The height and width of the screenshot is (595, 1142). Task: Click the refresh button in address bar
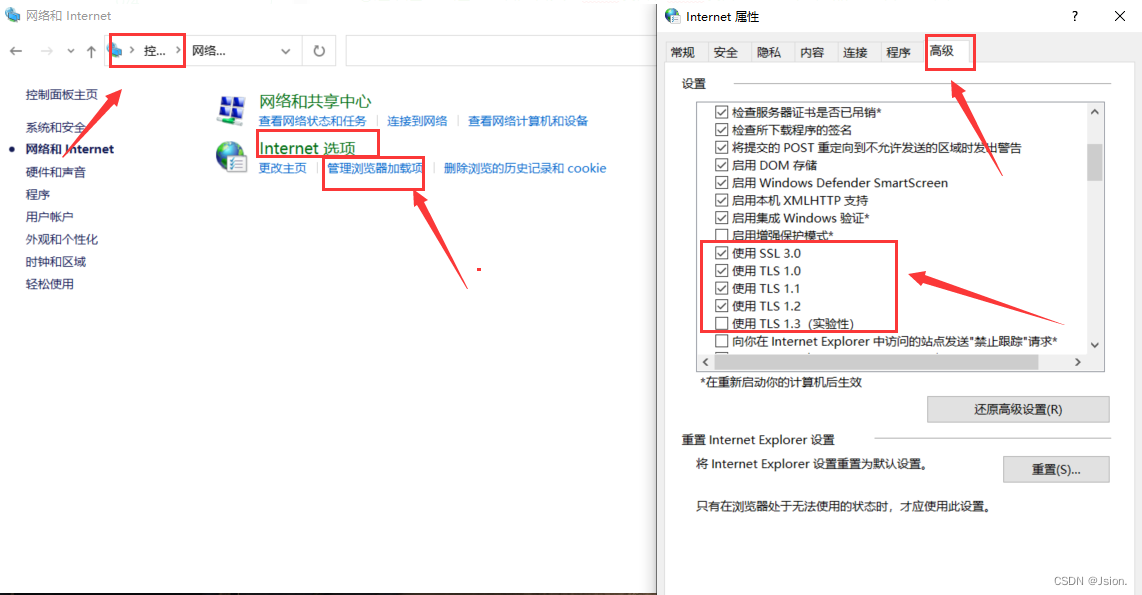point(319,51)
